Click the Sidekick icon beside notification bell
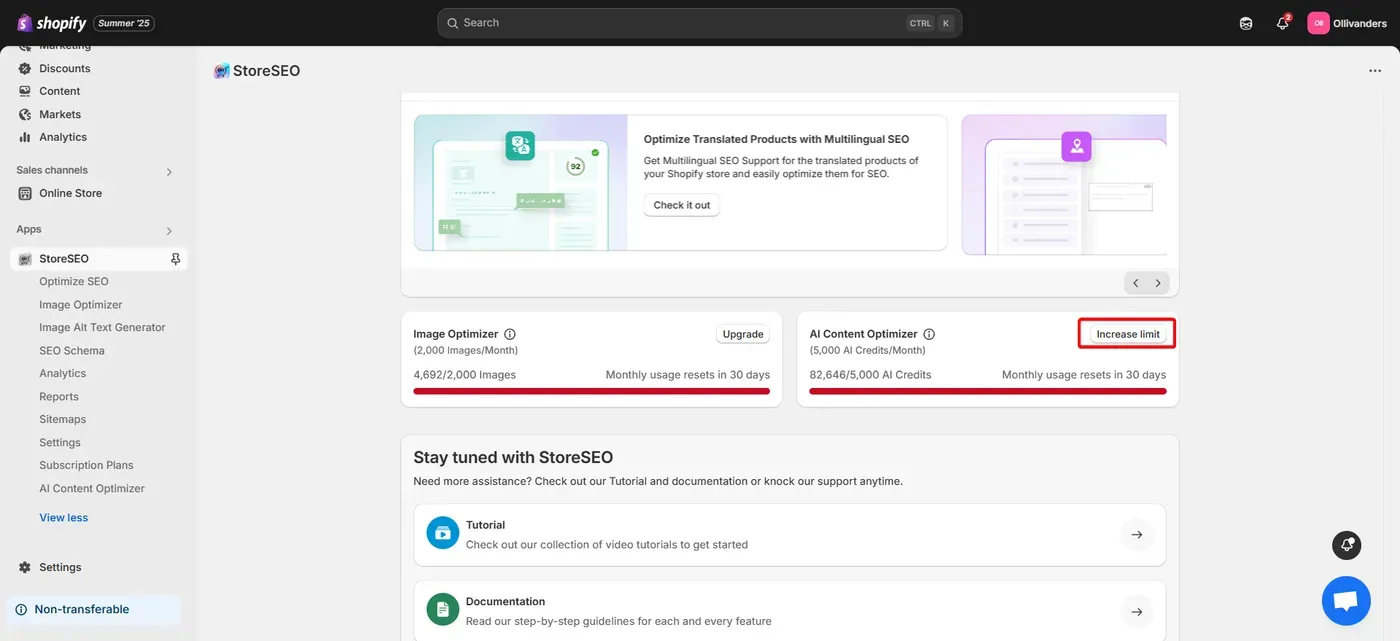Viewport: 1400px width, 641px height. (1246, 23)
